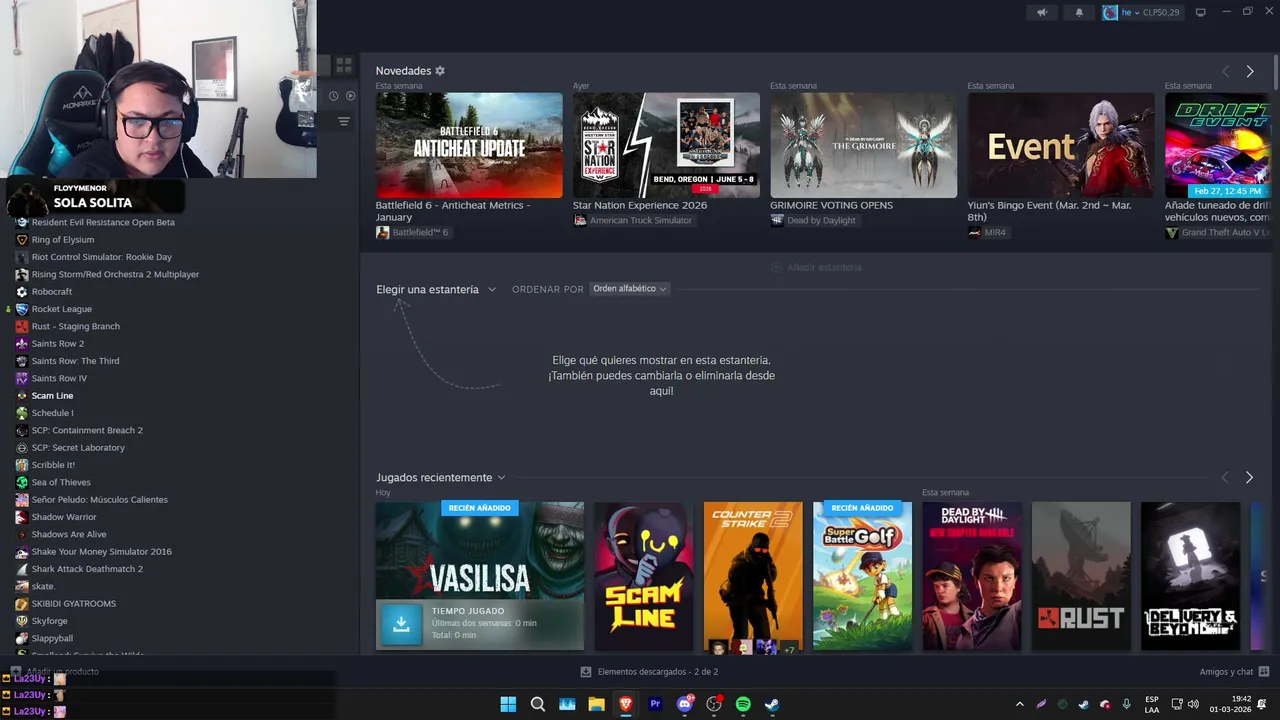Screen dimensions: 1280x720
Task: Select 'Robocraft' in library list
Action: tap(51, 292)
